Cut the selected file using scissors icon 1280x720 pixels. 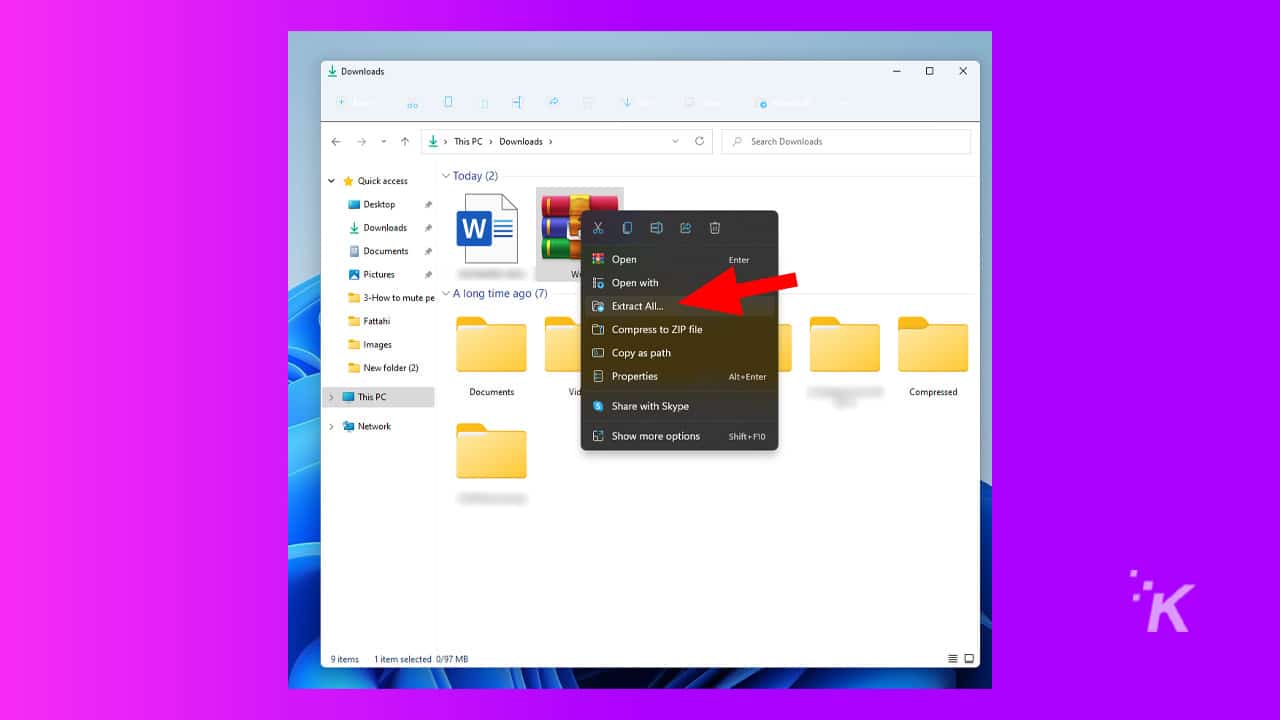[598, 227]
